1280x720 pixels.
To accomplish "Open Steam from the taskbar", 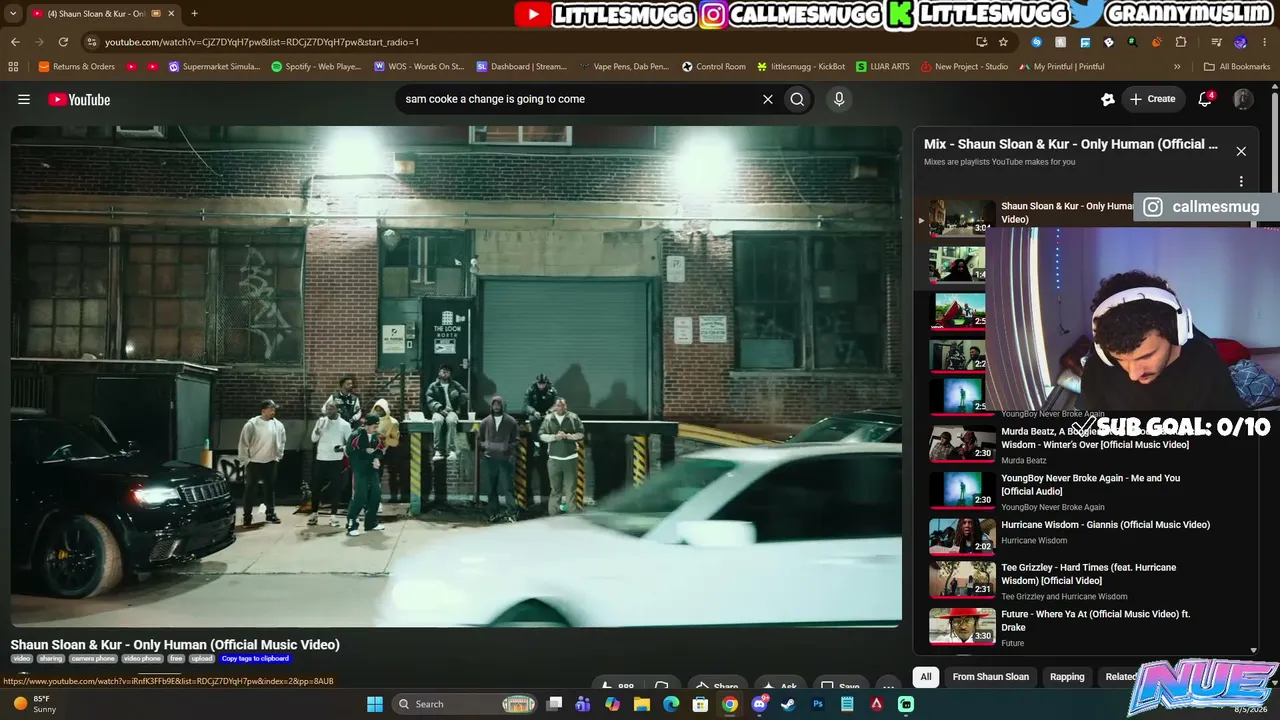I will [x=788, y=704].
